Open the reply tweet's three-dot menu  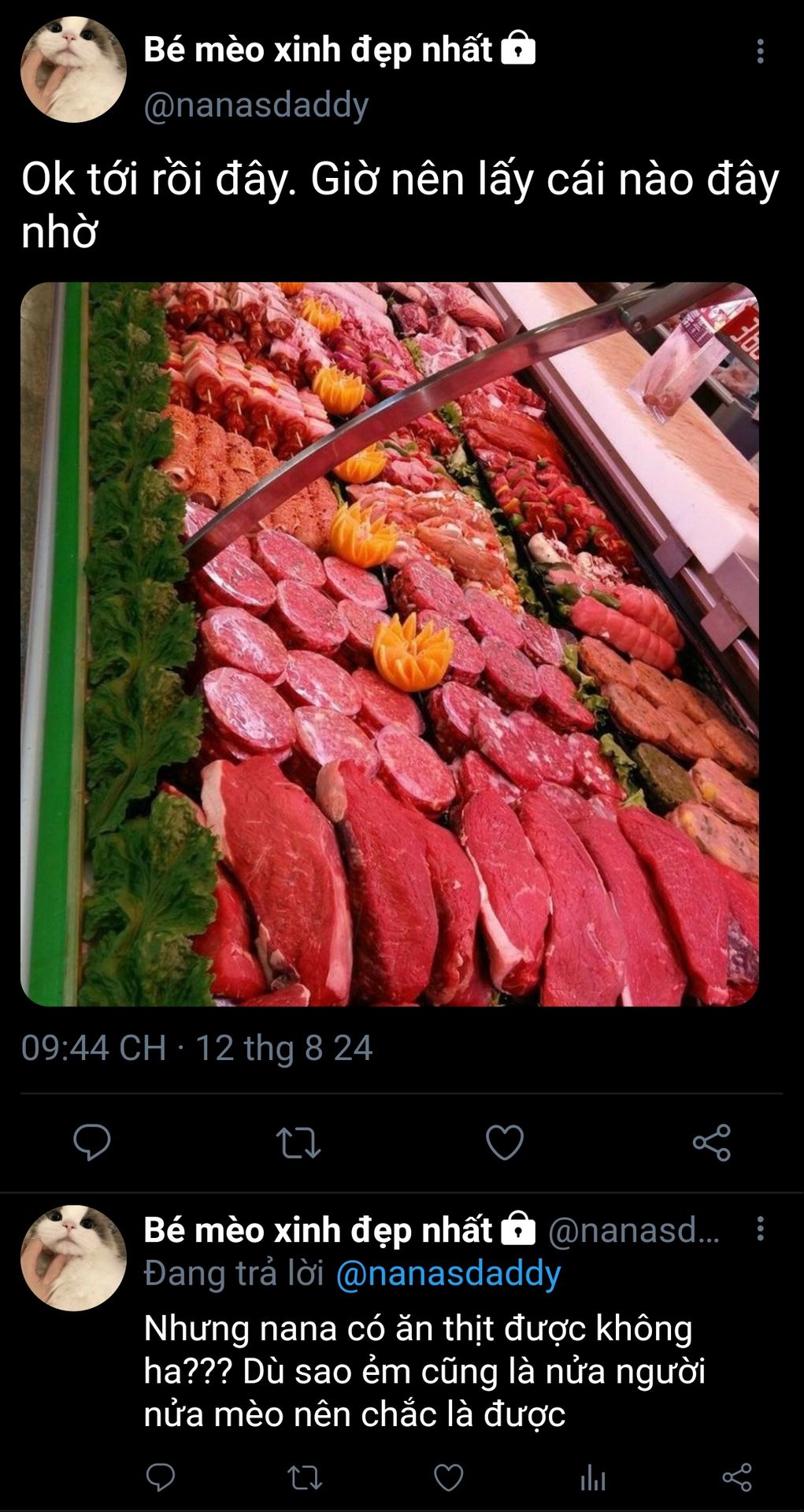(x=760, y=1228)
